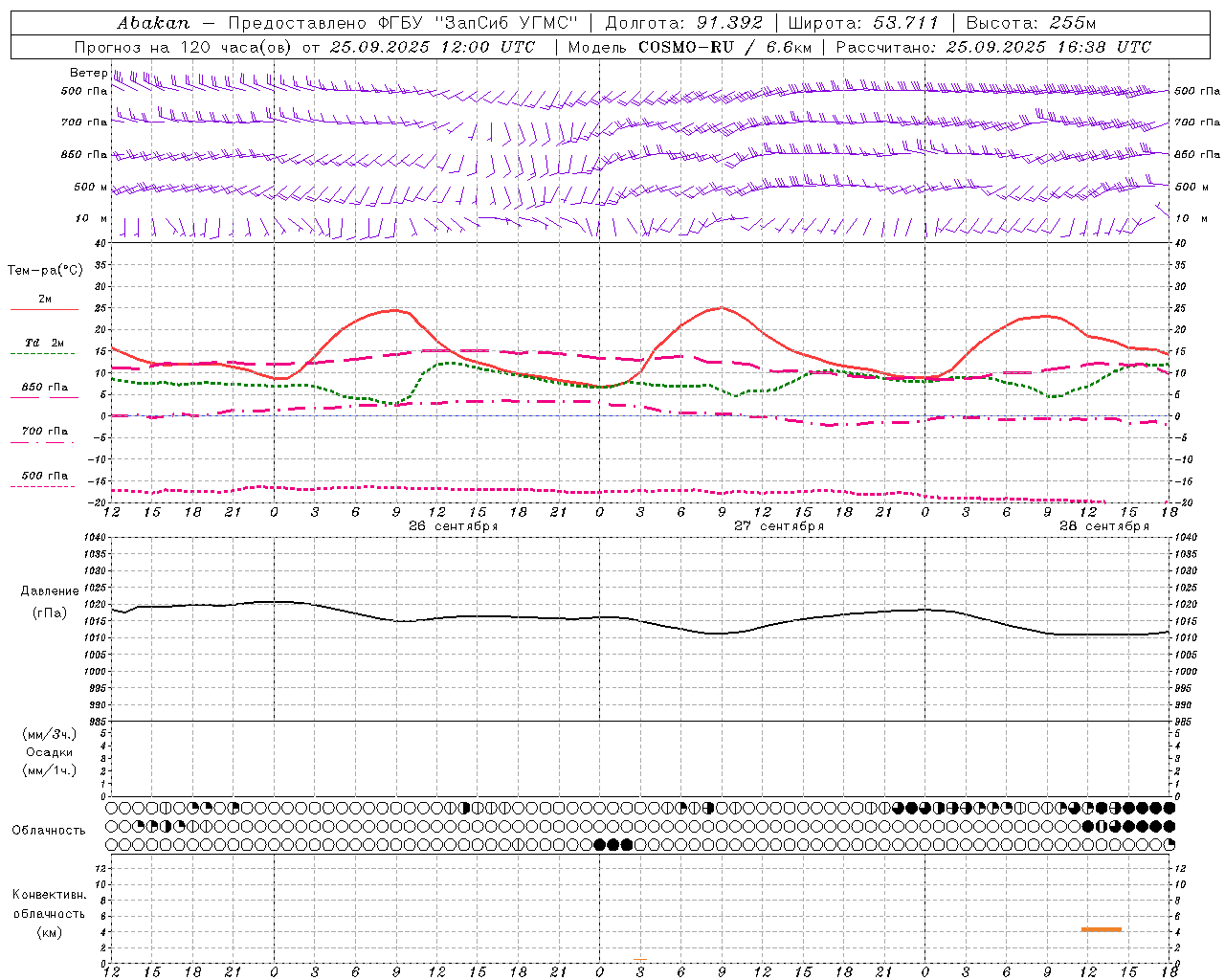Click the '27 сентября' date label
The height and width of the screenshot is (980, 1225).
pyautogui.click(x=778, y=526)
